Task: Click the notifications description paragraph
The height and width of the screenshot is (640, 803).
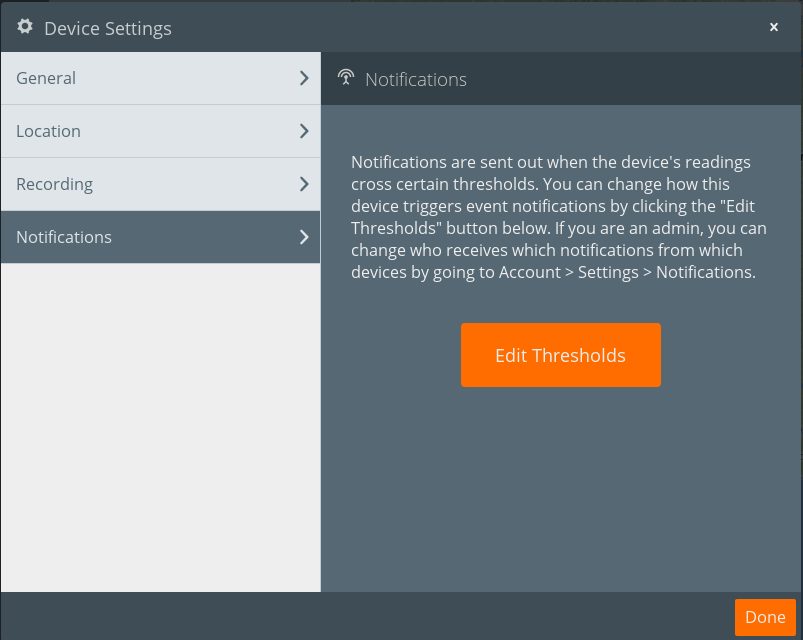Action: pyautogui.click(x=560, y=215)
